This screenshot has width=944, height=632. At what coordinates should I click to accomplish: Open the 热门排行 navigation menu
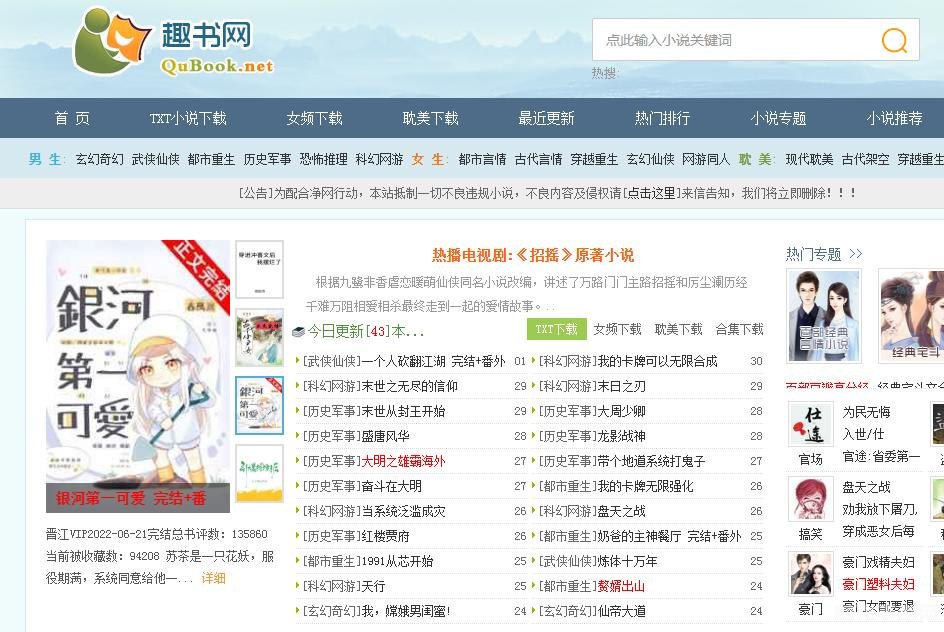(x=660, y=117)
